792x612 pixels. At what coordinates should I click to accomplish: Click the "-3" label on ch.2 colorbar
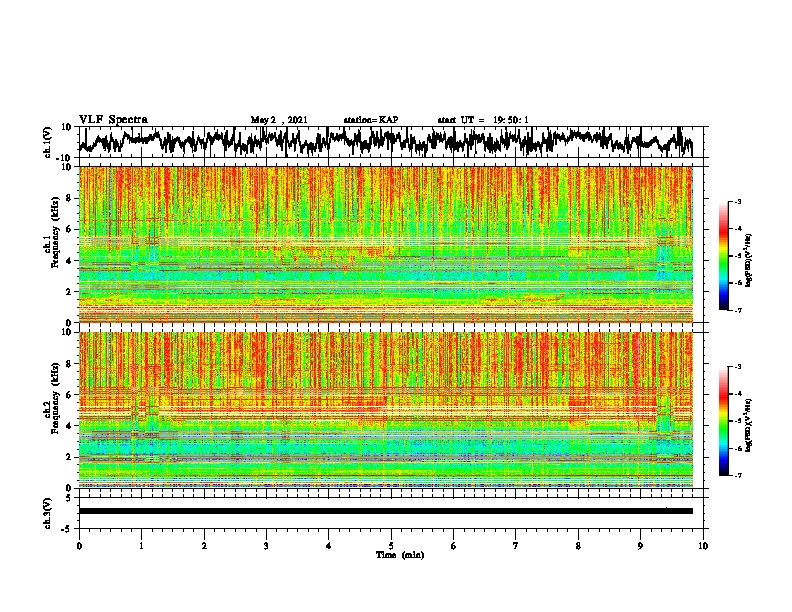pyautogui.click(x=737, y=367)
